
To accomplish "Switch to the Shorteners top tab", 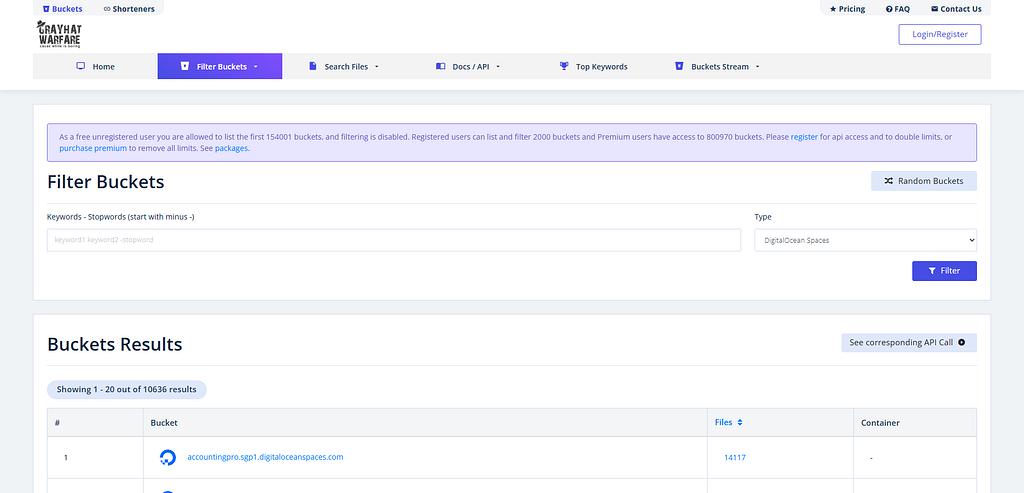I will (129, 9).
